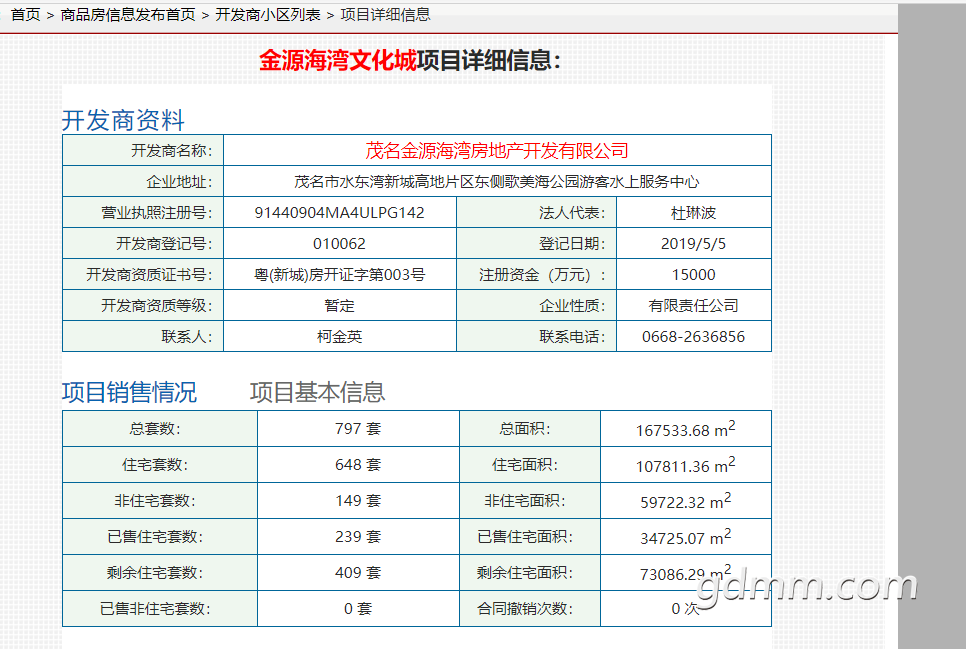966x649 pixels.
Task: Switch to 项目基本信息 tab
Action: pos(317,392)
